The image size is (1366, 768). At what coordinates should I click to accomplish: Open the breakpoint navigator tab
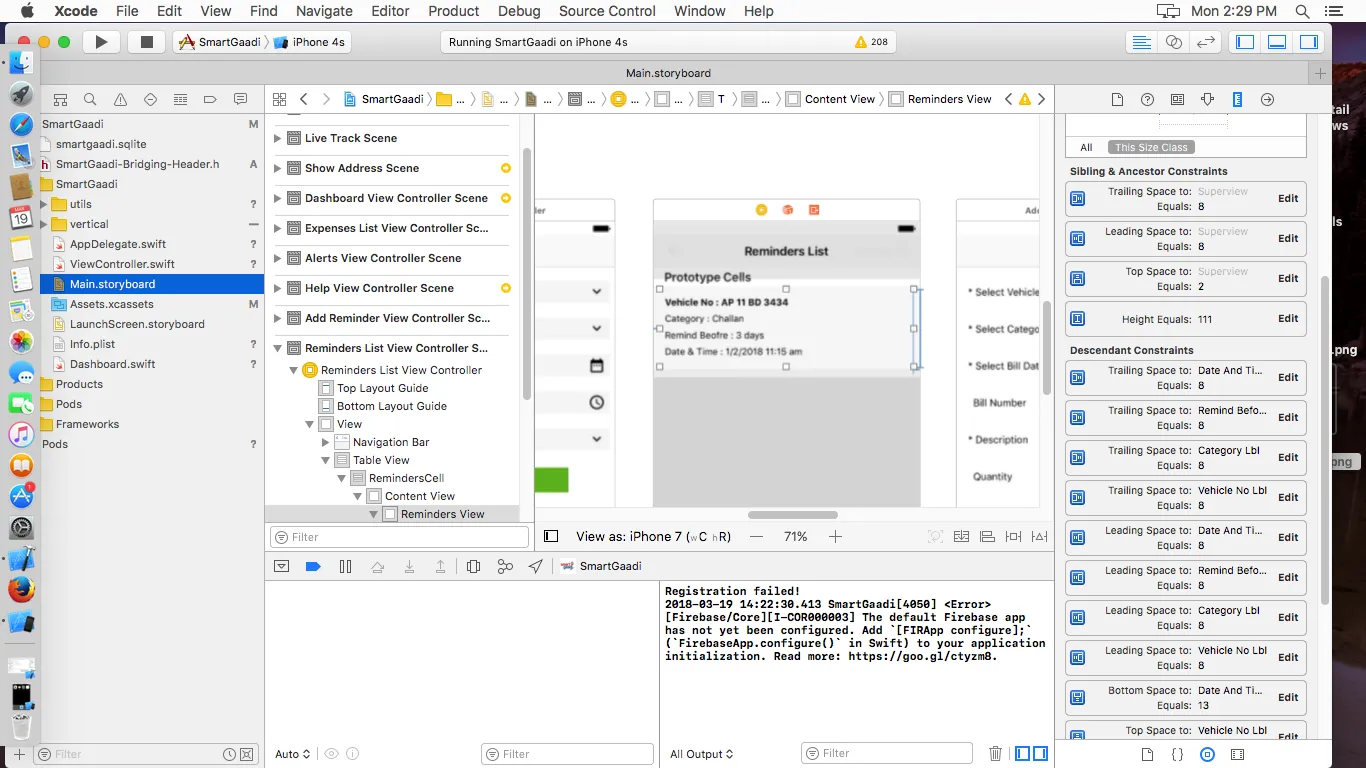pos(210,99)
